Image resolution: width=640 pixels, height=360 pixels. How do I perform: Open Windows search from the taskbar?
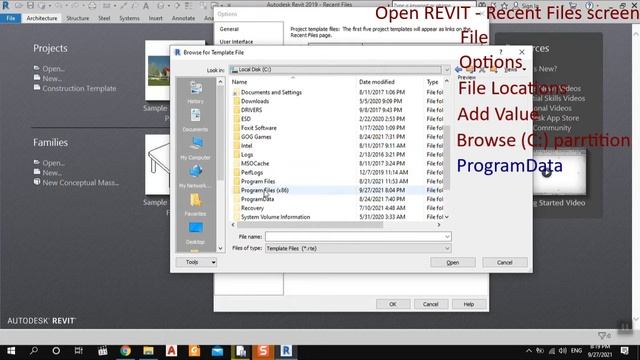click(34, 351)
